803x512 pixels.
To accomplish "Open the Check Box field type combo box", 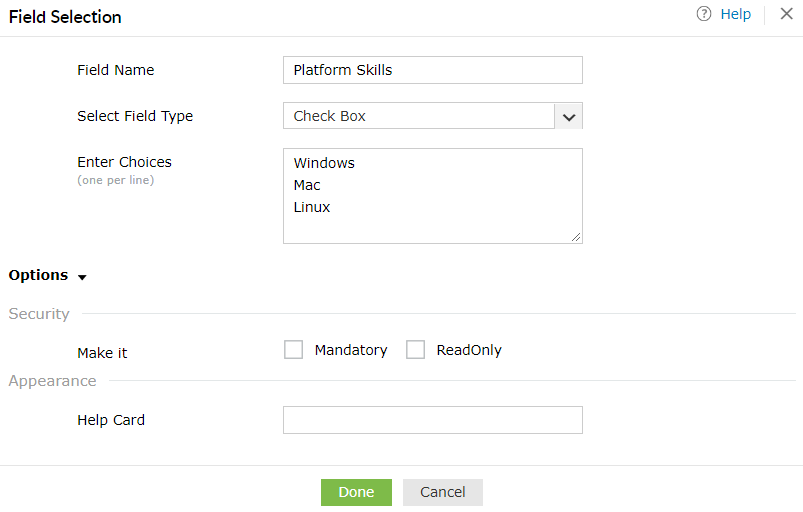I will (419, 116).
